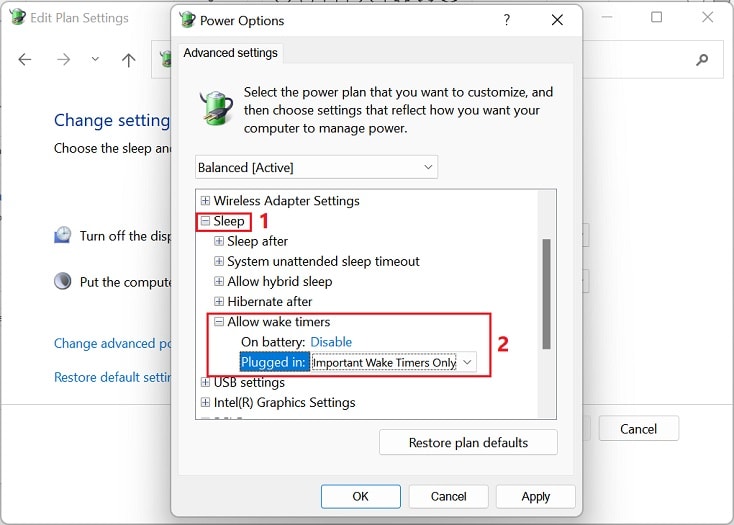Image resolution: width=734 pixels, height=525 pixels.
Task: Close the Edit Plan Settings window
Action: click(707, 17)
